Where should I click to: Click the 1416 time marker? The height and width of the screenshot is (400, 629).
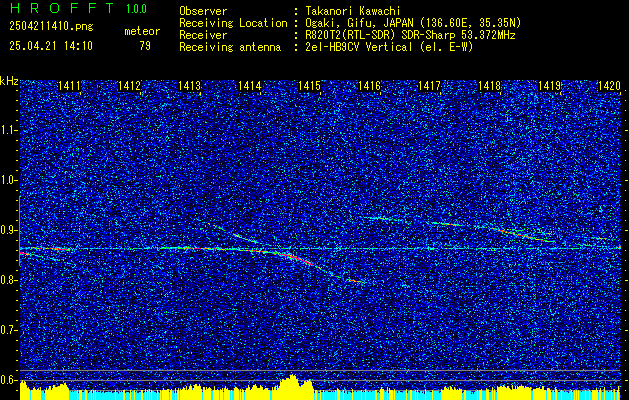click(x=369, y=86)
